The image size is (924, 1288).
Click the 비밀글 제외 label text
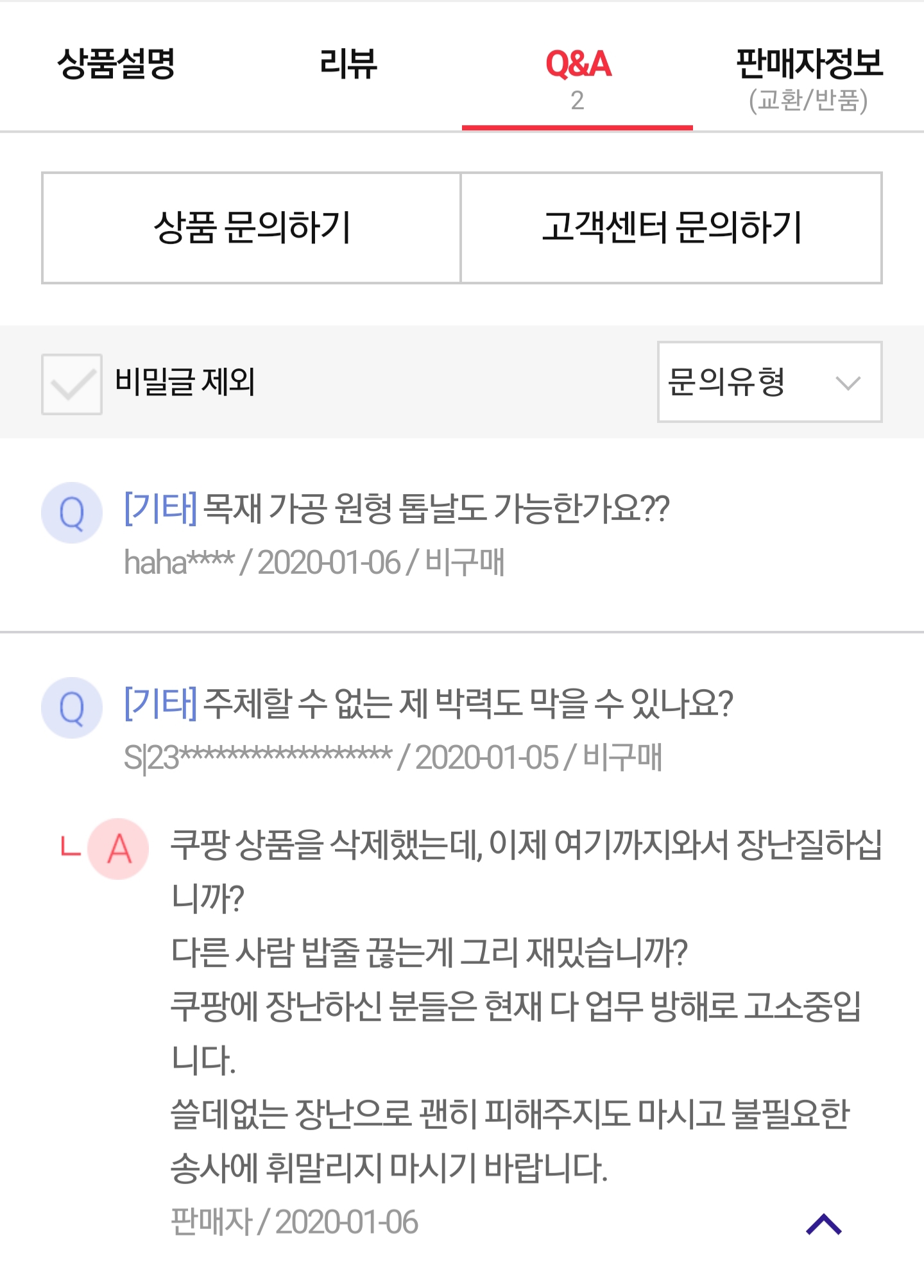185,382
